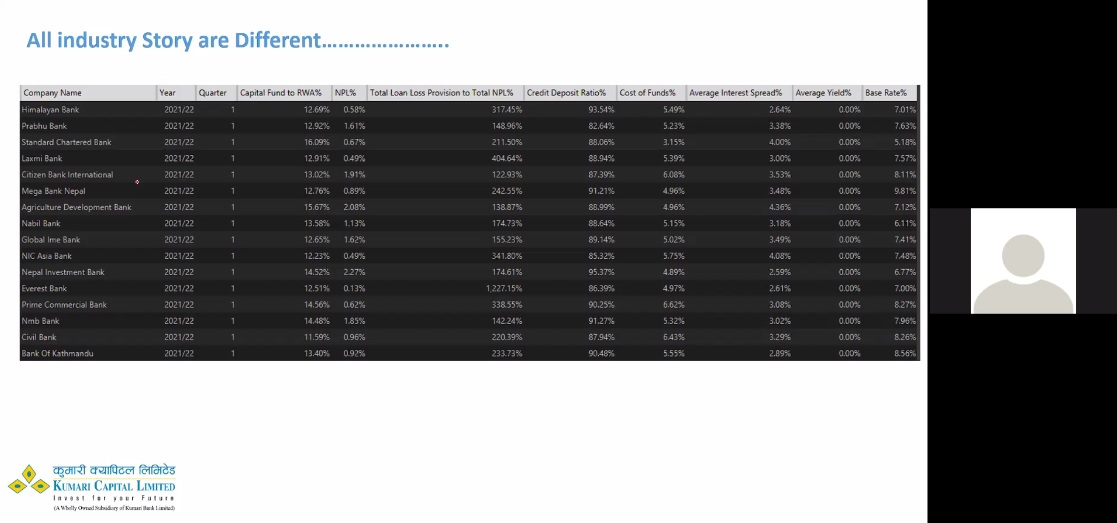Viewport: 1117px width, 523px height.
Task: Click the 4.36% interest spread value
Action: click(x=780, y=207)
